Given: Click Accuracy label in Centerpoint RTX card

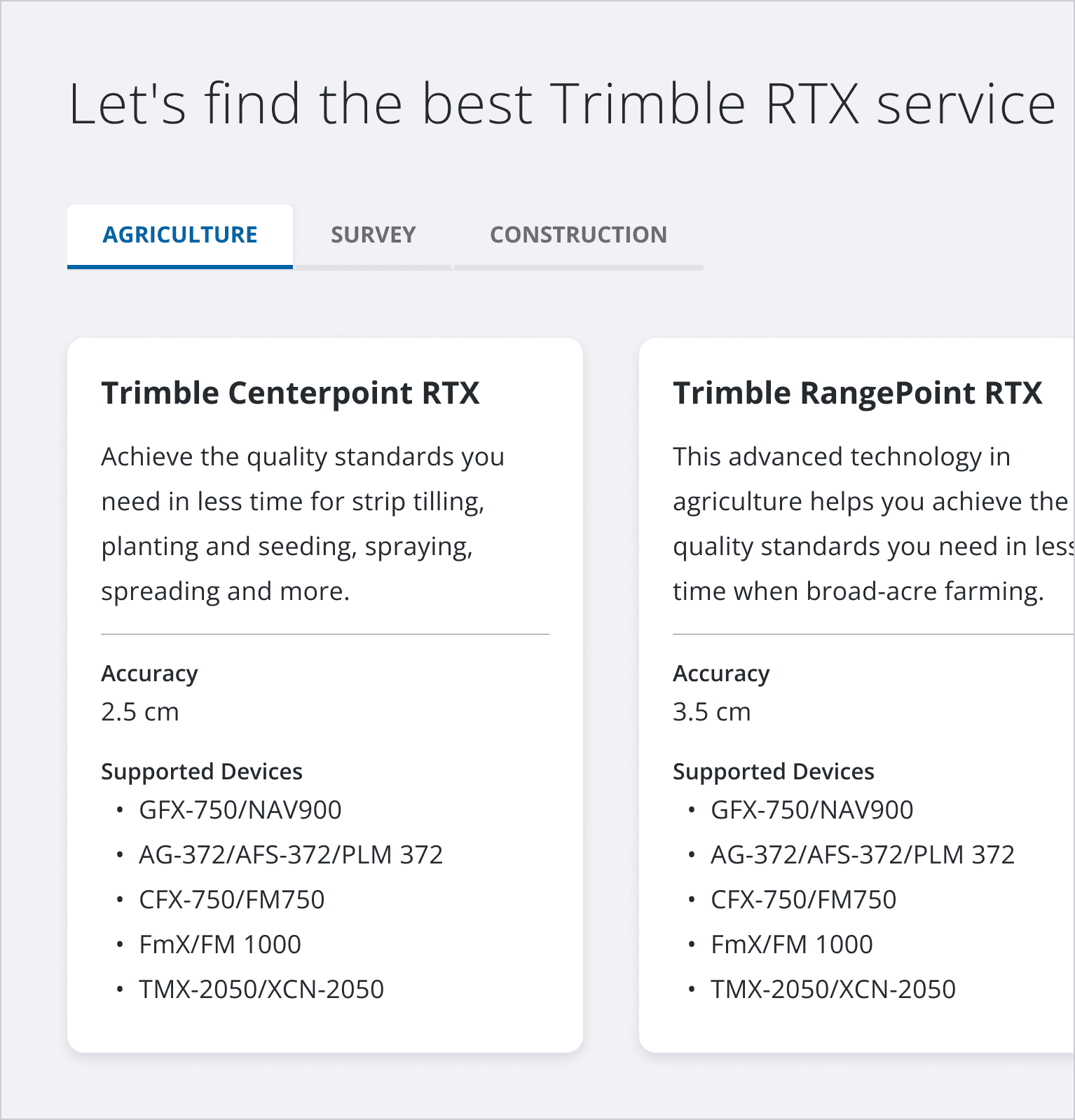Looking at the screenshot, I should tap(149, 674).
